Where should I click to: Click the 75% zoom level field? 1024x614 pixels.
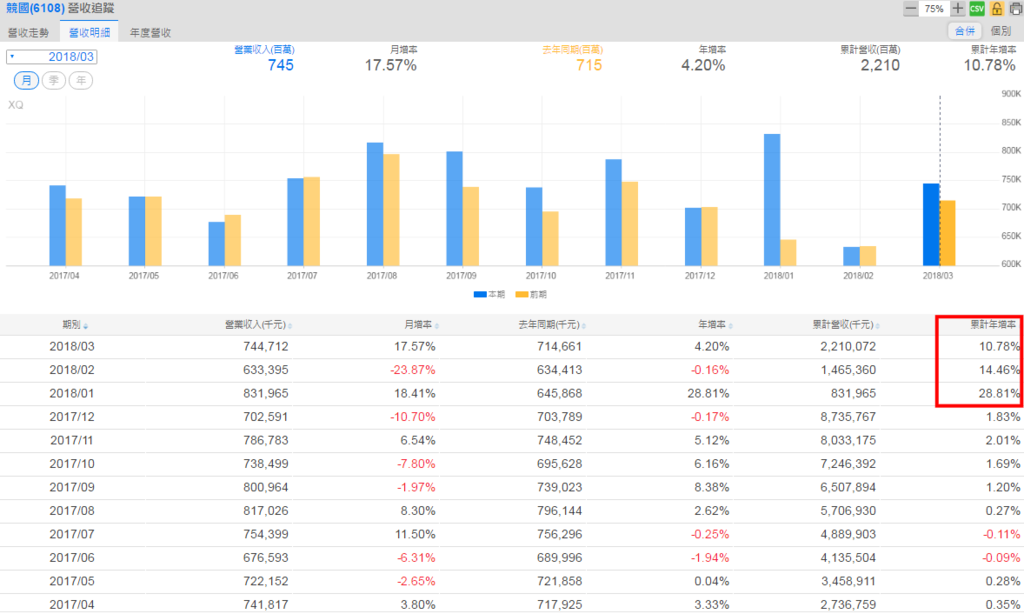point(934,8)
